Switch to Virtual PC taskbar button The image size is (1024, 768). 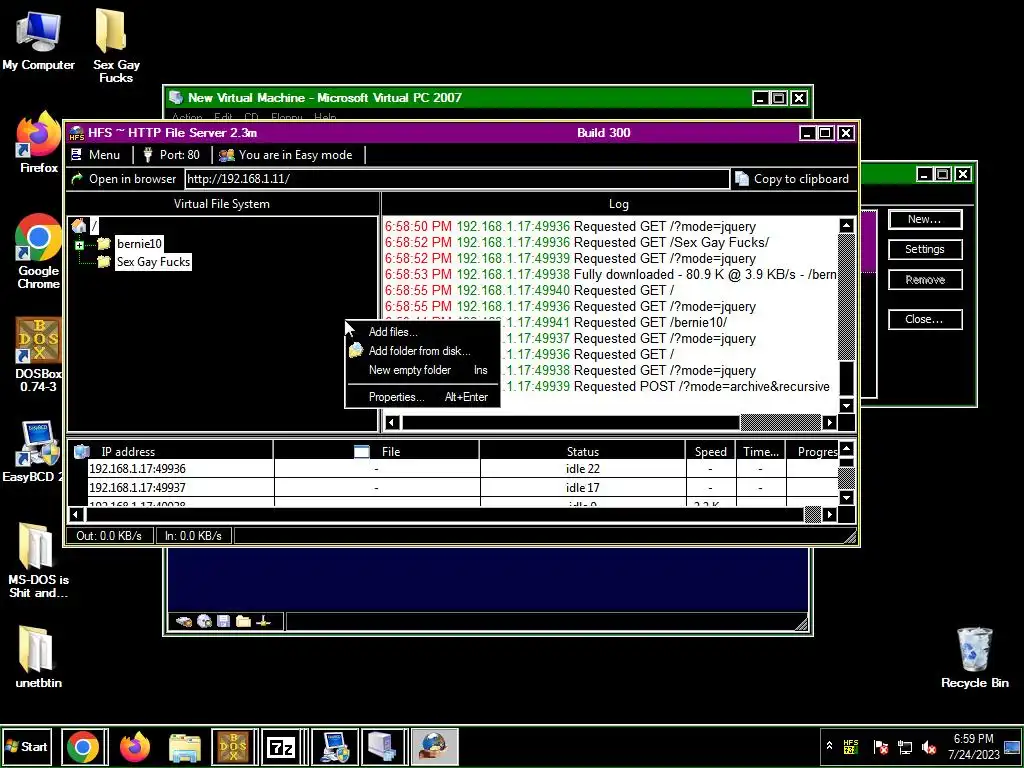point(383,747)
